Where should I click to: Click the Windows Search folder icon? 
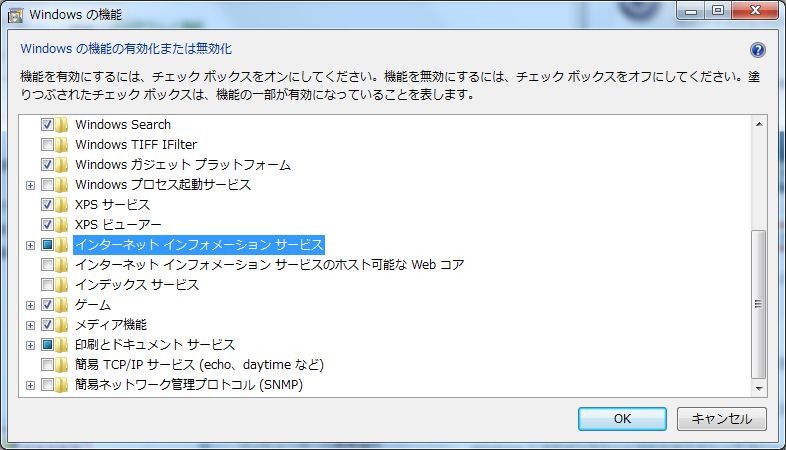62,125
